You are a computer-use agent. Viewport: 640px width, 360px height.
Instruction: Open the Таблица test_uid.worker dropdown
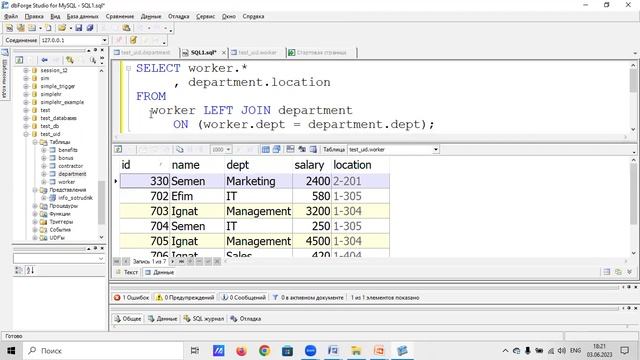coord(436,149)
